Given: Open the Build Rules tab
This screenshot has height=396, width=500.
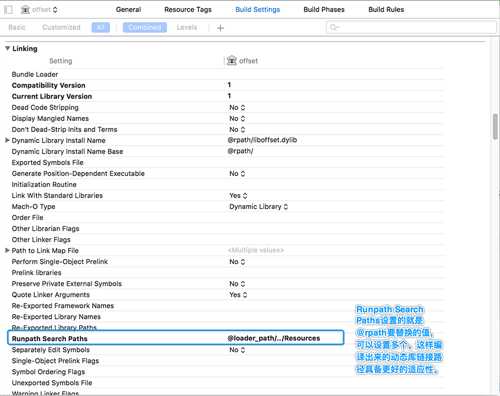Looking at the screenshot, I should click(386, 10).
